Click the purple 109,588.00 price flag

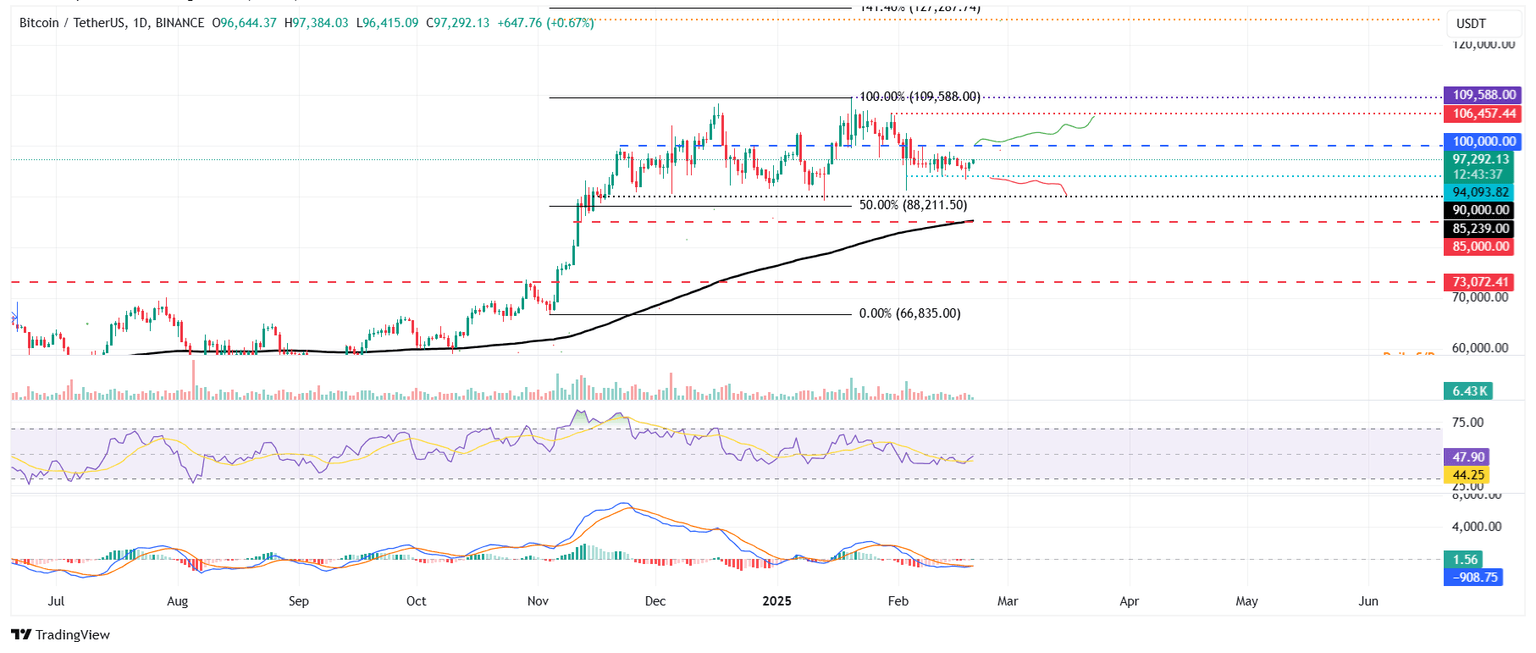point(1482,95)
